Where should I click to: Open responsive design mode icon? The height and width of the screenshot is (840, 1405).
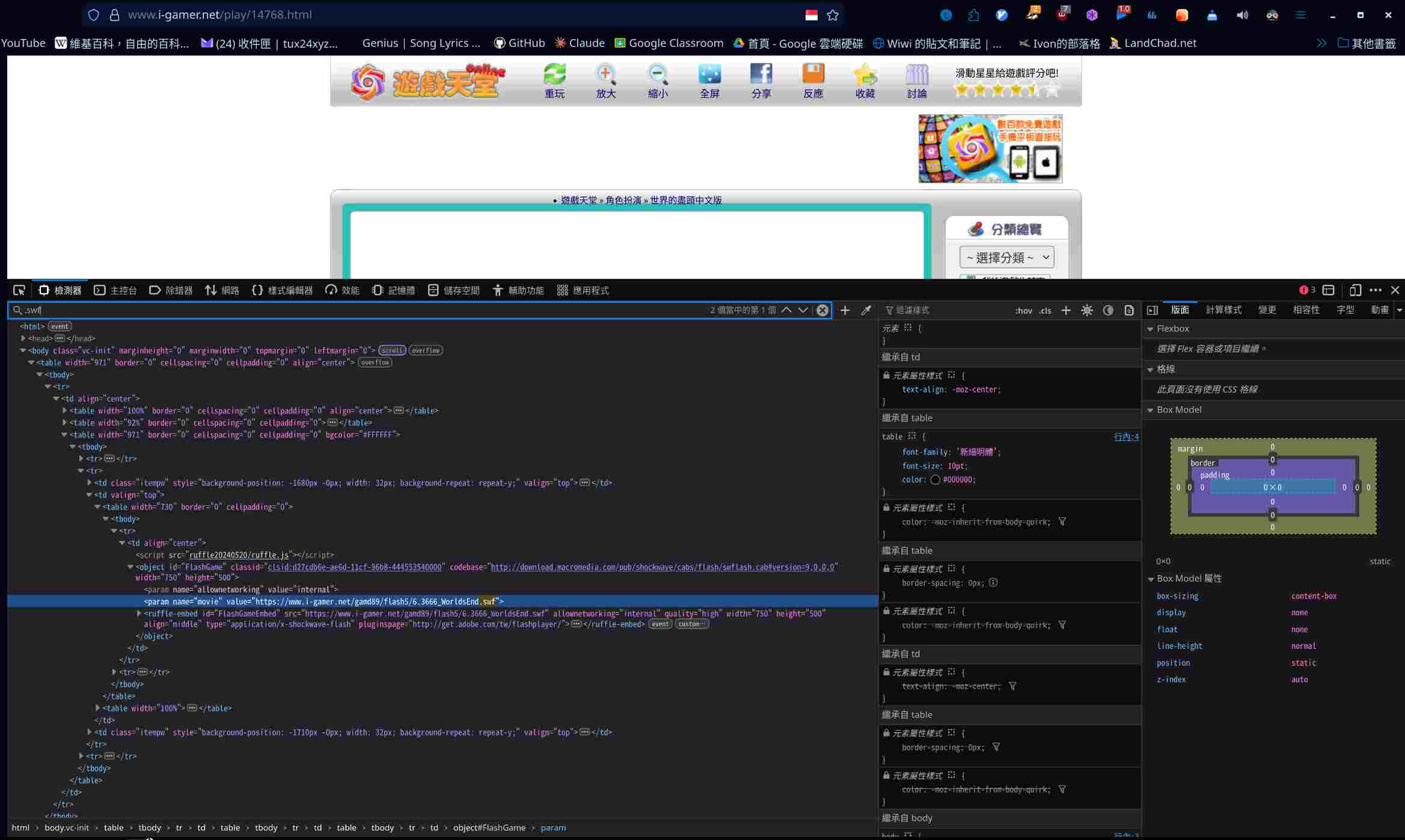[x=1355, y=291]
